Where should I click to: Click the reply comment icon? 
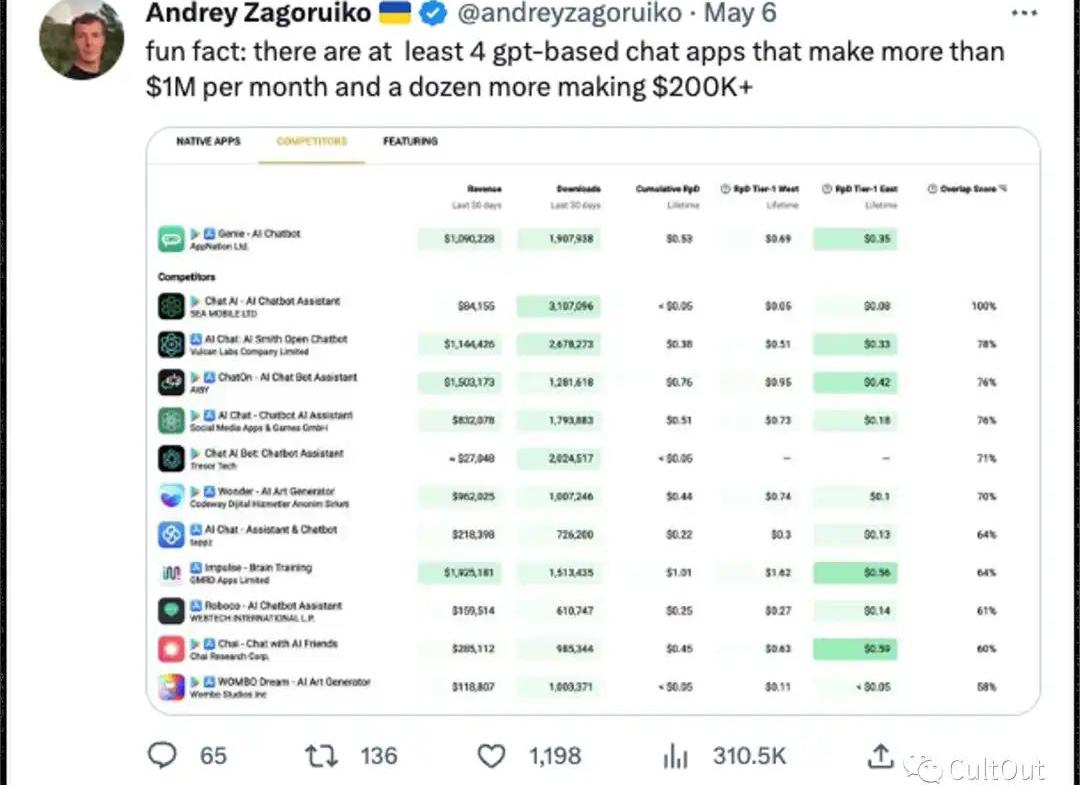(162, 756)
